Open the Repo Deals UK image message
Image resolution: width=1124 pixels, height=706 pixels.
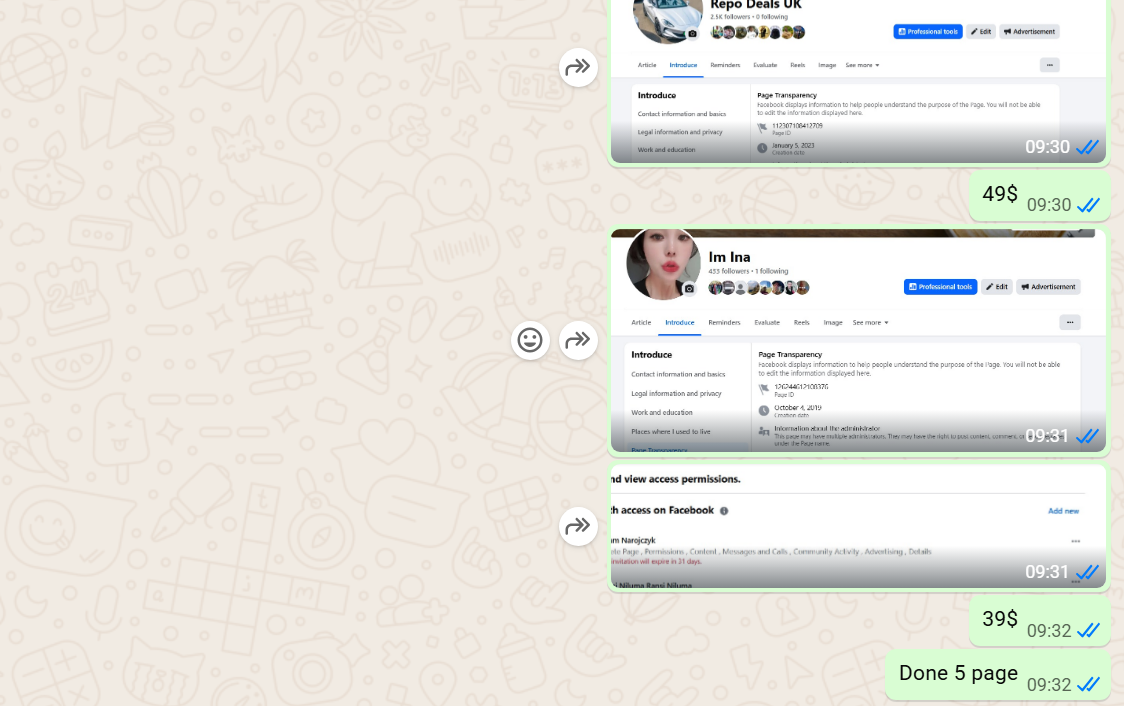858,81
